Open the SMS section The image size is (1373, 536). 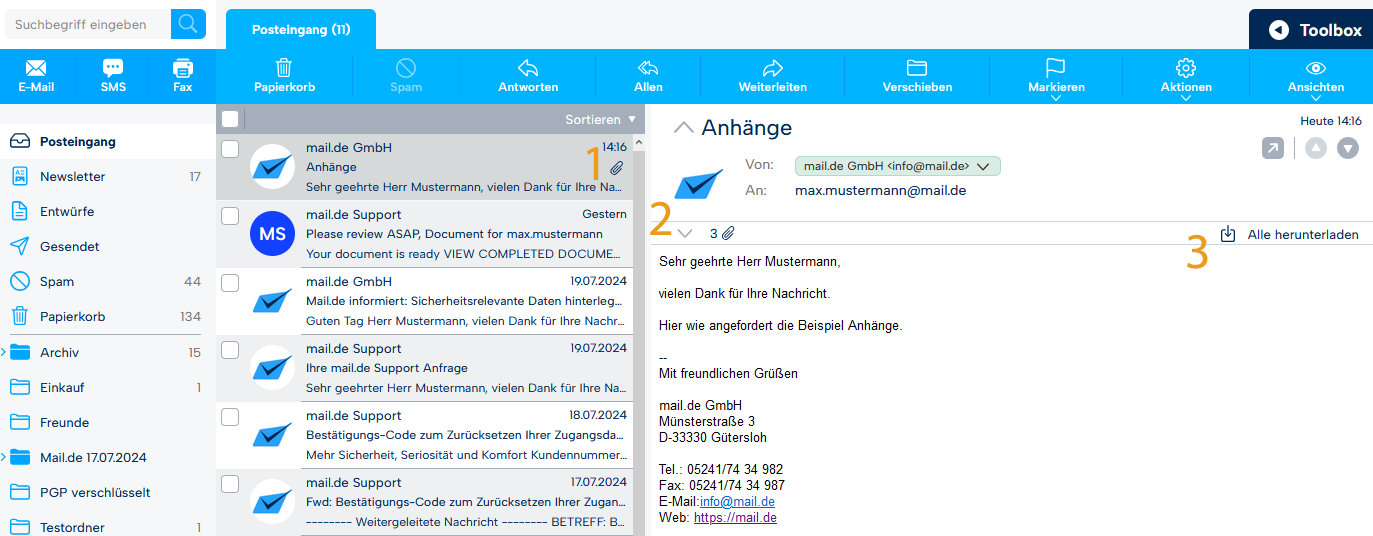tap(113, 76)
